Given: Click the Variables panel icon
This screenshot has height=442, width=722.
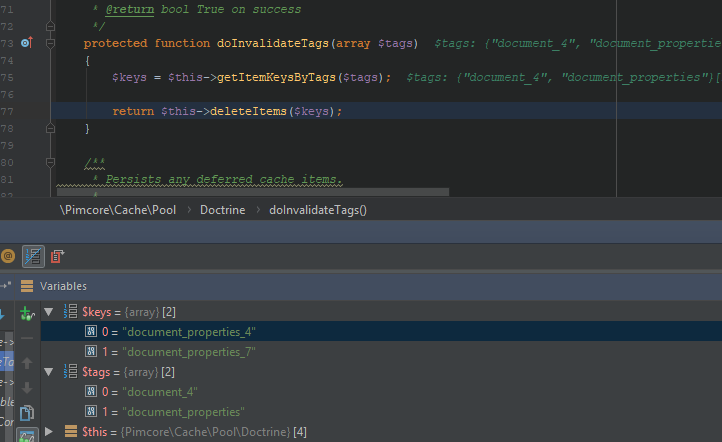Looking at the screenshot, I should click(27, 286).
